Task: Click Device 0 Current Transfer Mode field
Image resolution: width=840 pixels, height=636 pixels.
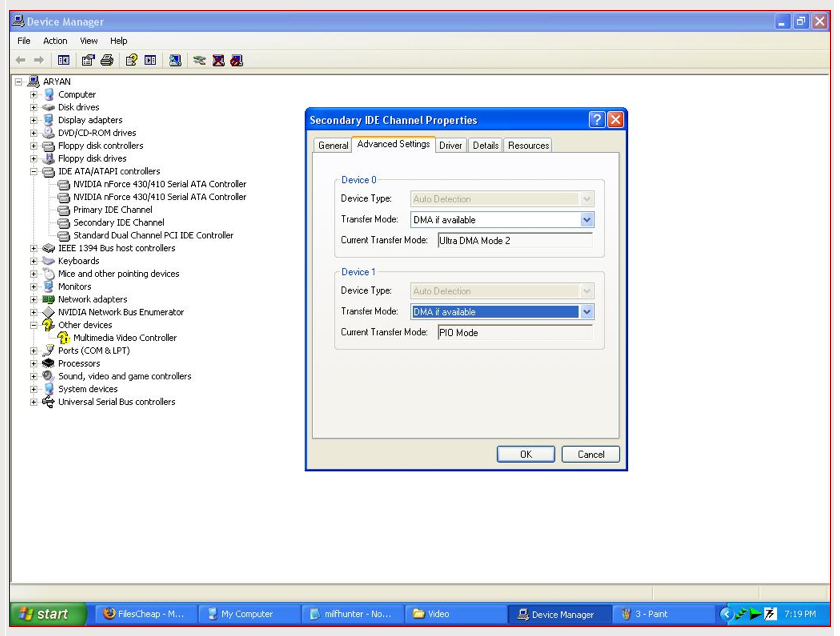Action: pos(515,241)
